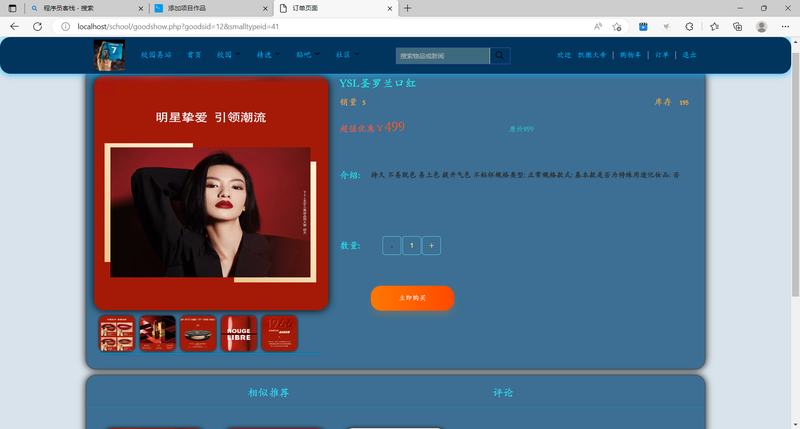
Task: Click the browser profile avatar
Action: (761, 27)
